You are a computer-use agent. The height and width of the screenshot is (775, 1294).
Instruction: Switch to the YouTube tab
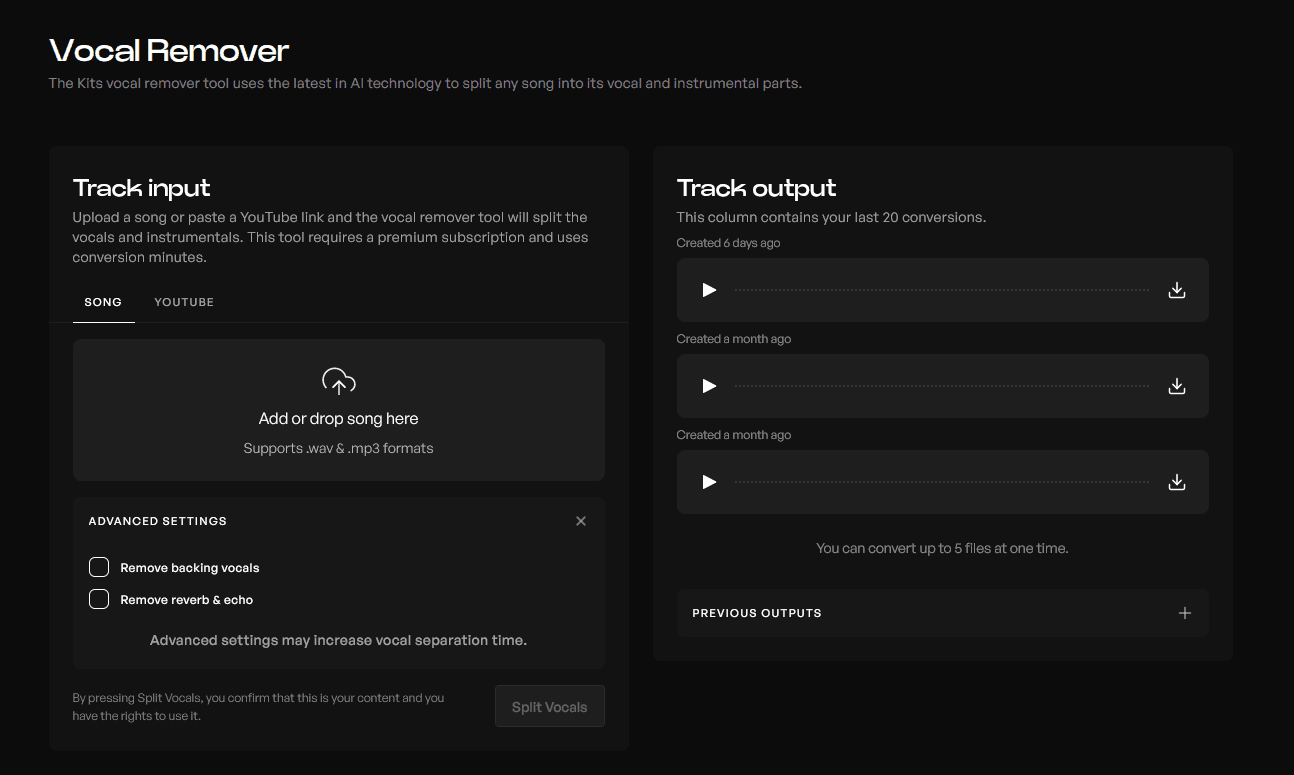(x=184, y=302)
